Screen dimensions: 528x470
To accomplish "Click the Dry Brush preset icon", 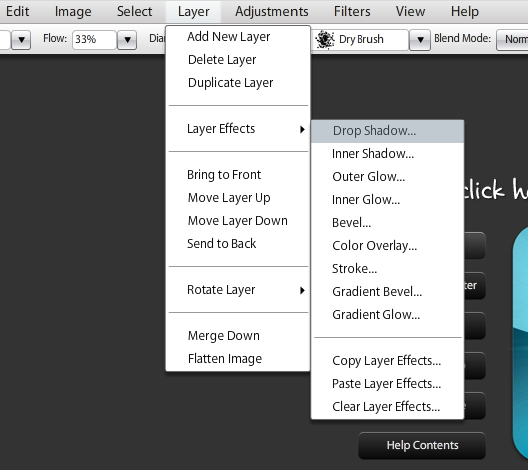I will point(325,40).
